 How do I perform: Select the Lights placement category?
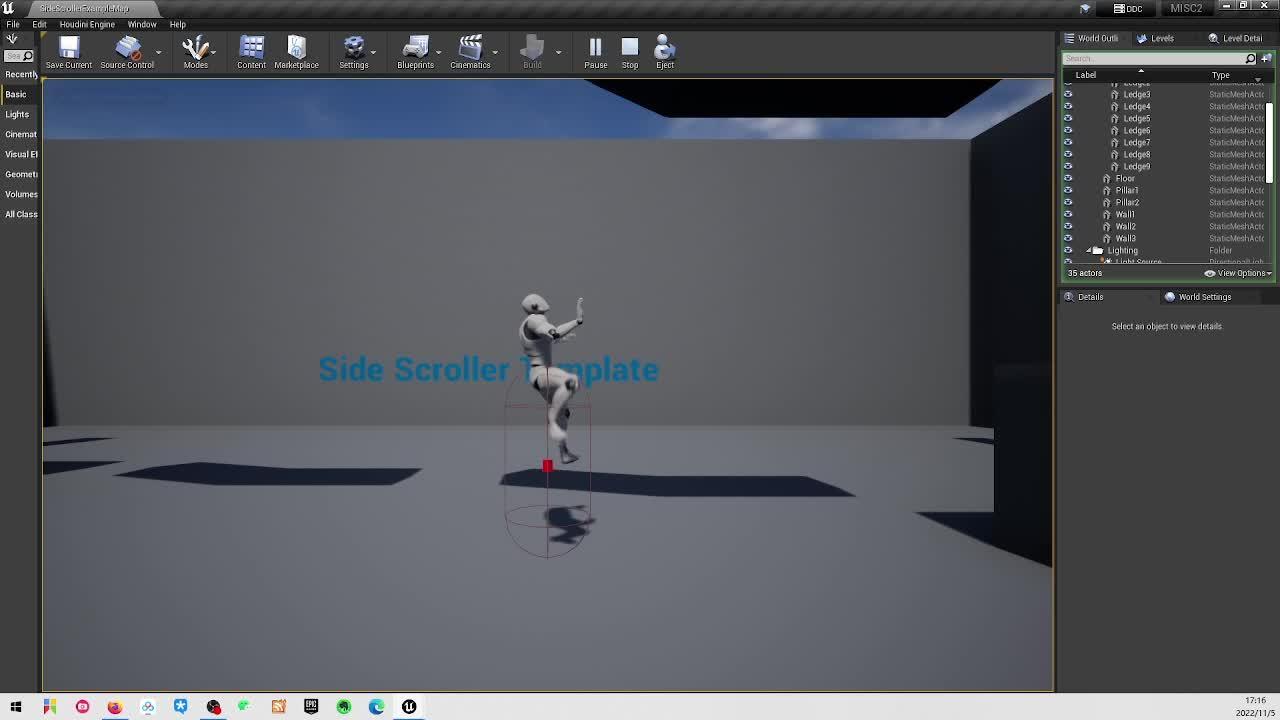coord(17,114)
